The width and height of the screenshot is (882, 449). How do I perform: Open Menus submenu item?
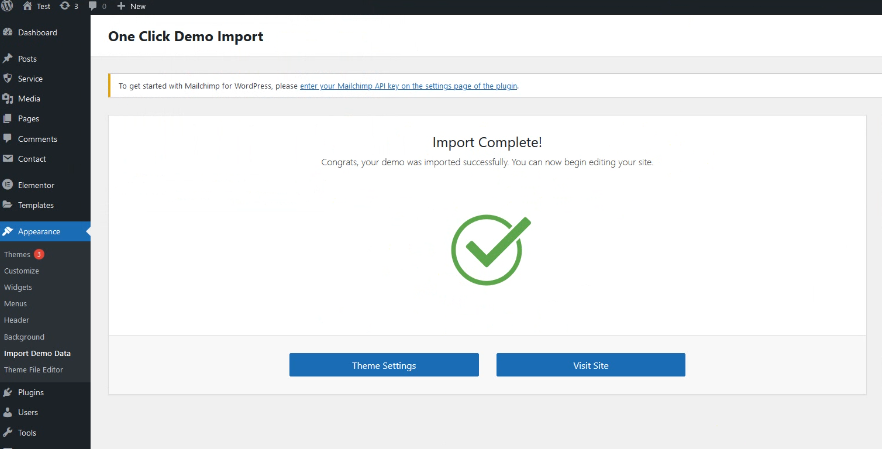(x=15, y=303)
